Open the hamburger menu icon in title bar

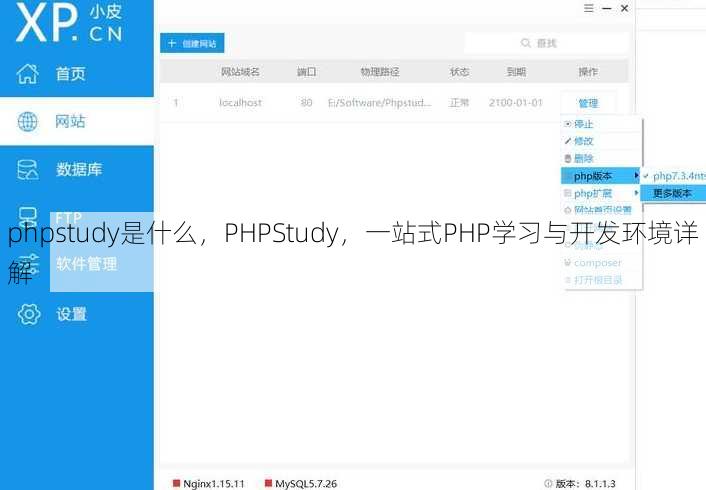click(x=588, y=8)
